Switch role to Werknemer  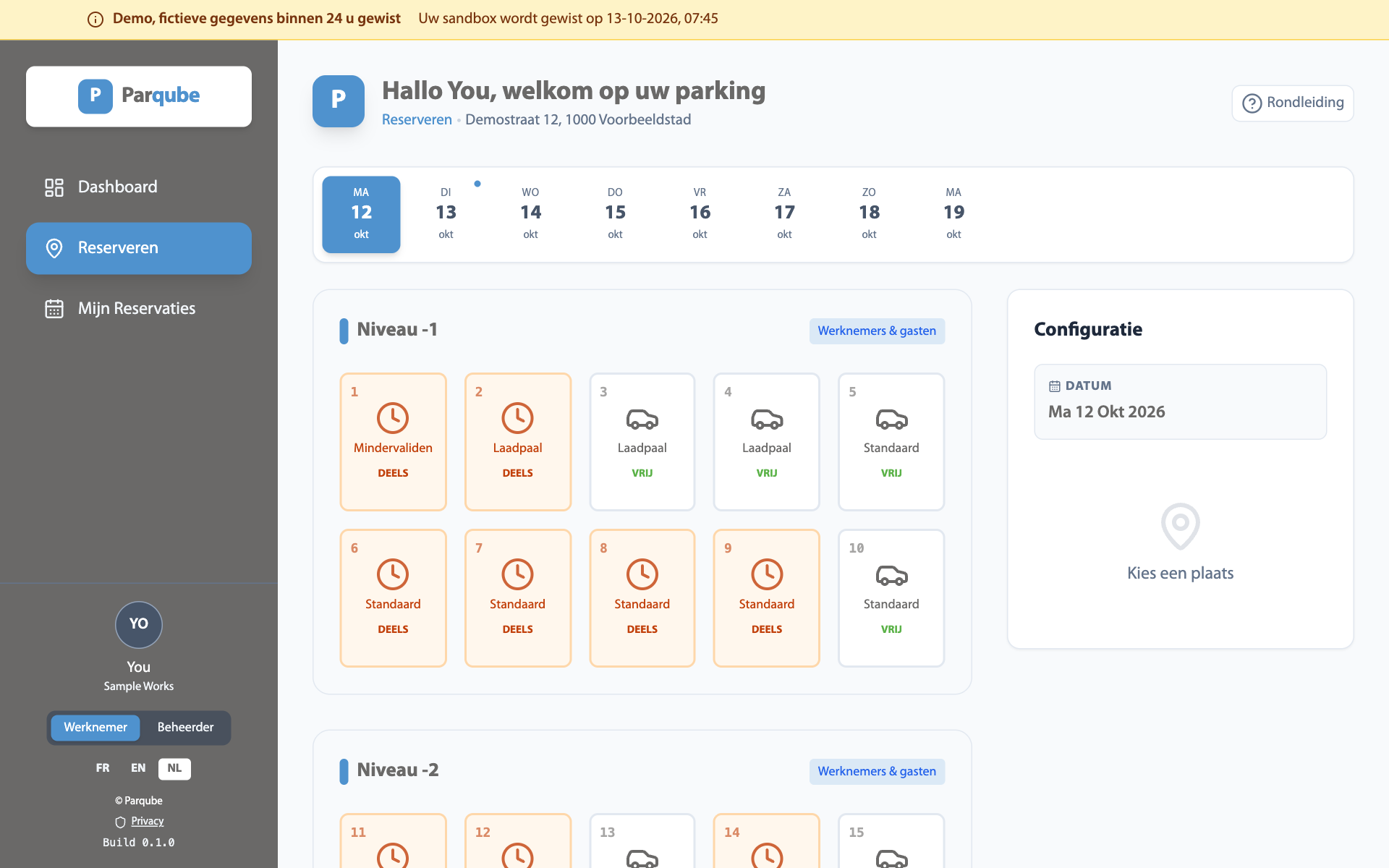coord(95,728)
